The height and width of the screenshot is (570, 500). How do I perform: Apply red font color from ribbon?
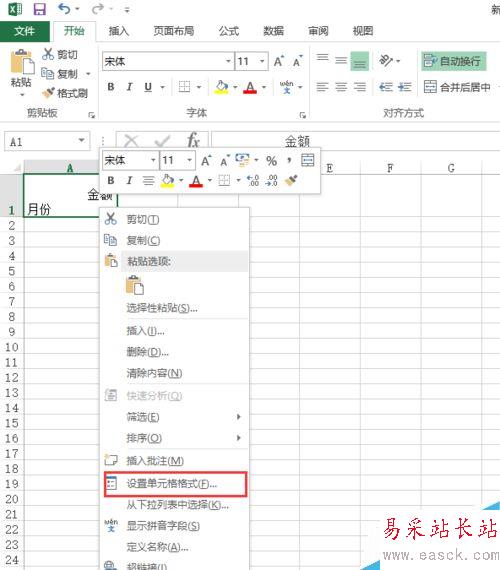click(x=250, y=87)
